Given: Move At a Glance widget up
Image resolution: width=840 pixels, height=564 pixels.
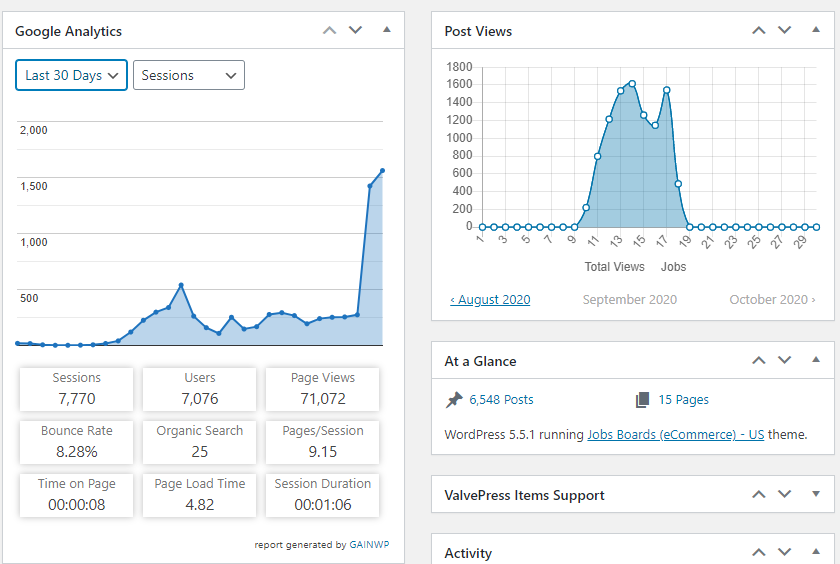Looking at the screenshot, I should pyautogui.click(x=759, y=360).
